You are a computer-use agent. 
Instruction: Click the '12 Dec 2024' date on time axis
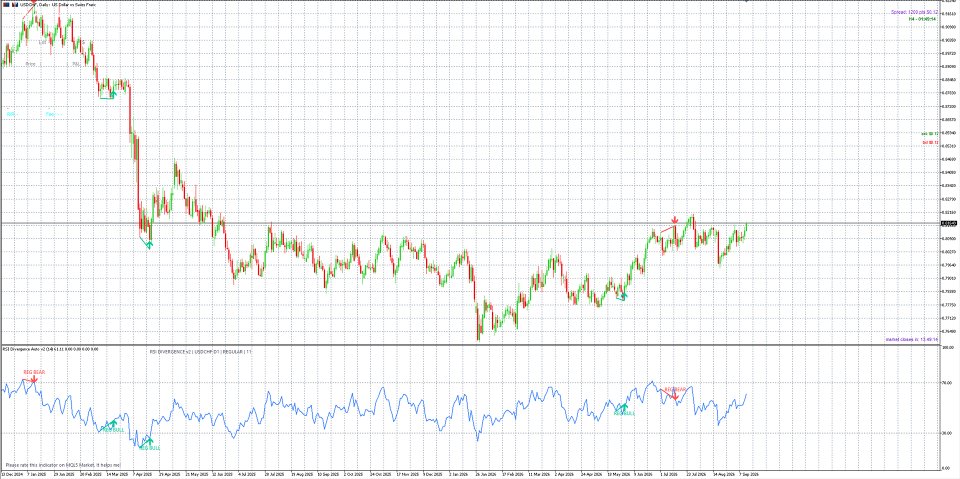click(x=11, y=474)
